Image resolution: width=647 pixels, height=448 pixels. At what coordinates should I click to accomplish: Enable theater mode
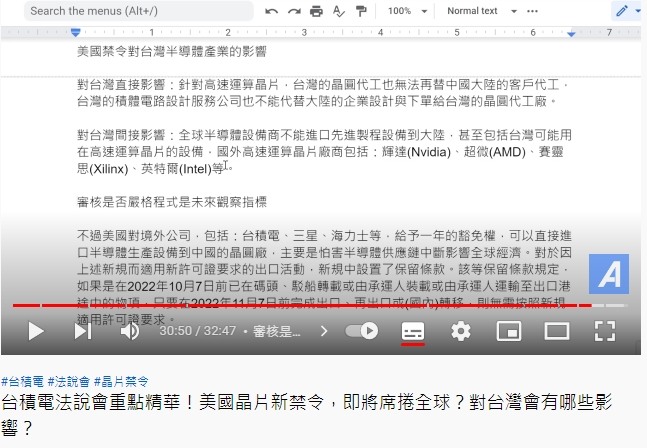[x=557, y=331]
